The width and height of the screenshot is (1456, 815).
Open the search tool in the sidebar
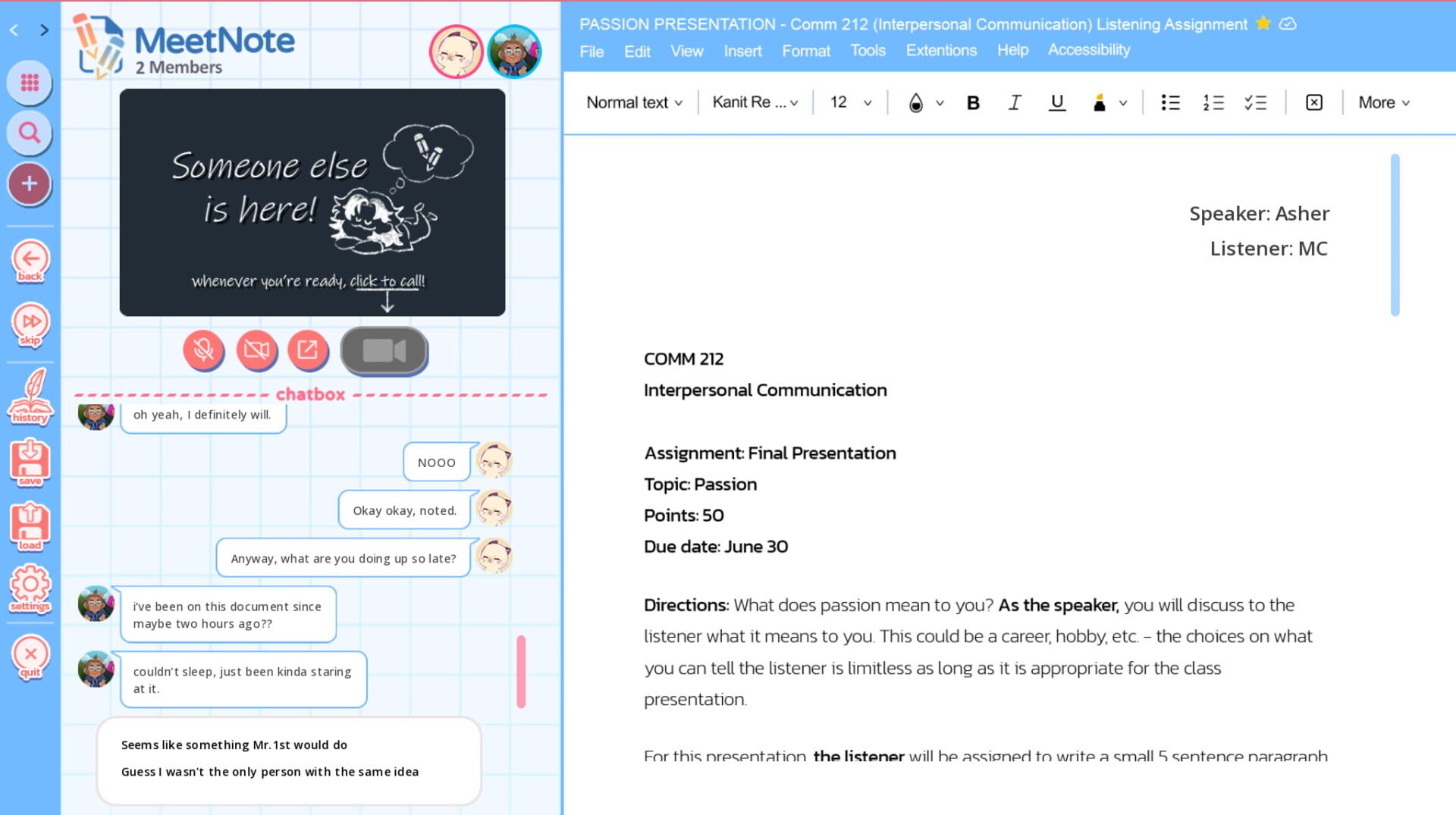pos(30,133)
